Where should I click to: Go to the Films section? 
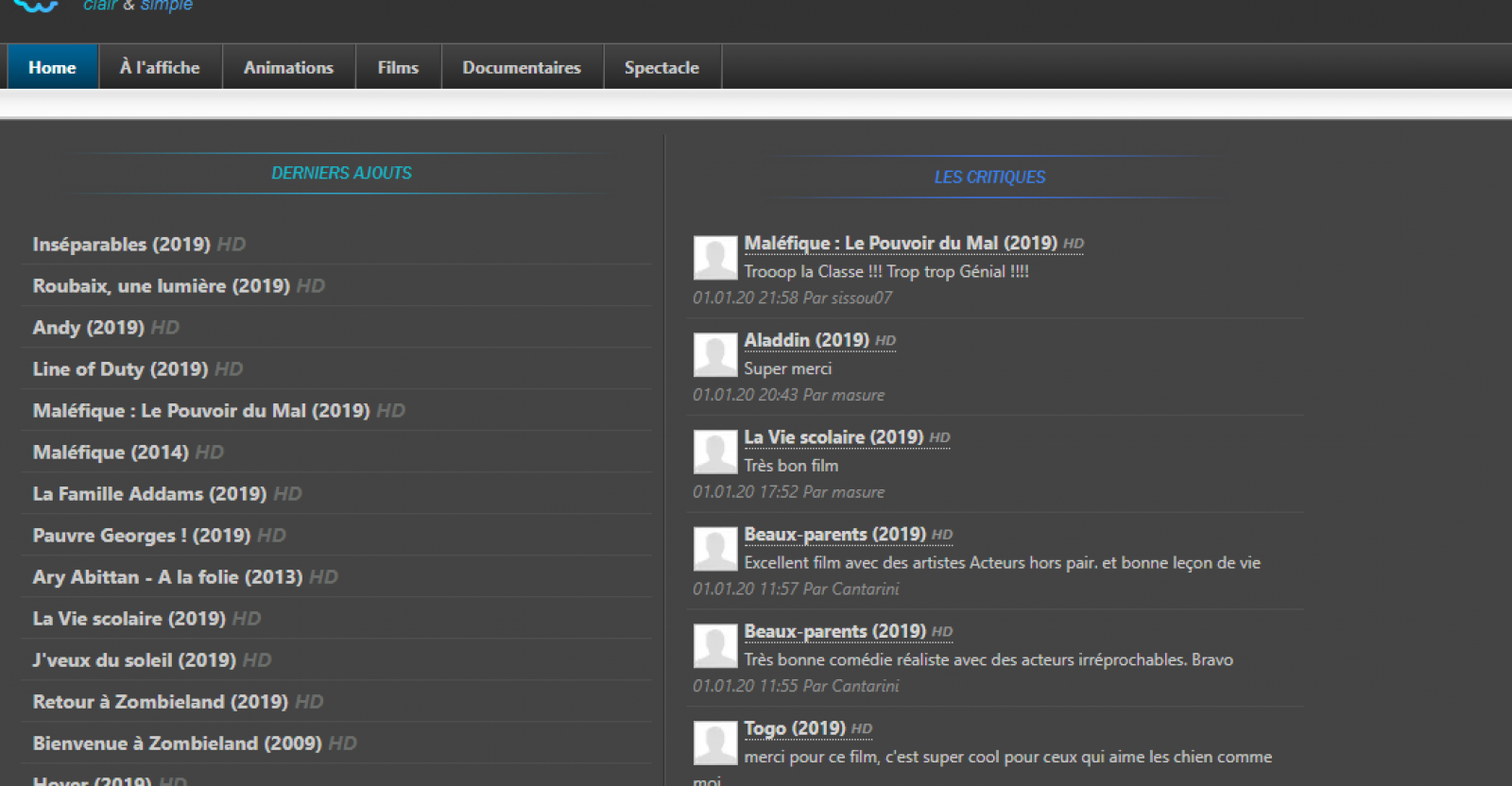[x=398, y=68]
